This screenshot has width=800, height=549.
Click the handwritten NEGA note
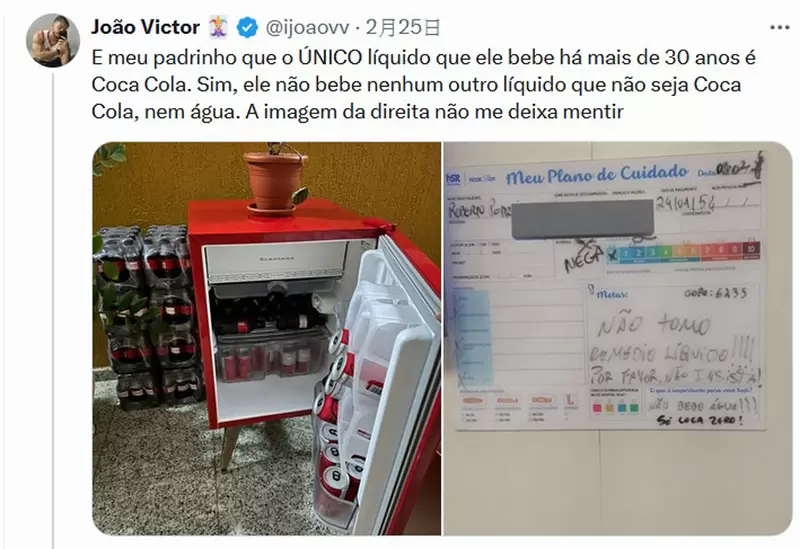tap(583, 259)
